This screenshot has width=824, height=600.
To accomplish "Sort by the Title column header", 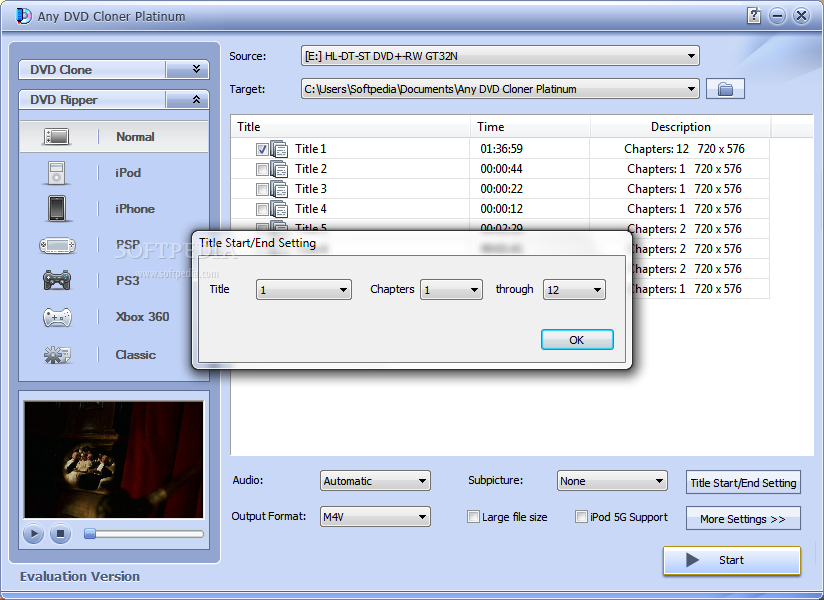I will [x=351, y=127].
